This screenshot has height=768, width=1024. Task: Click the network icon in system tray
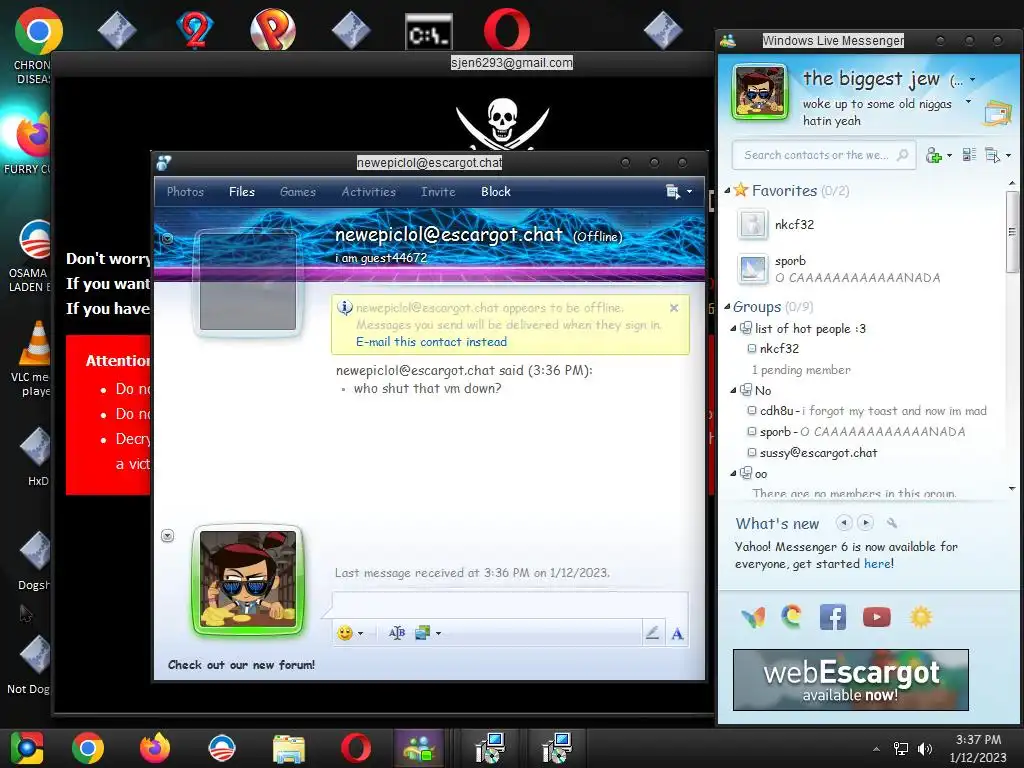tap(901, 749)
